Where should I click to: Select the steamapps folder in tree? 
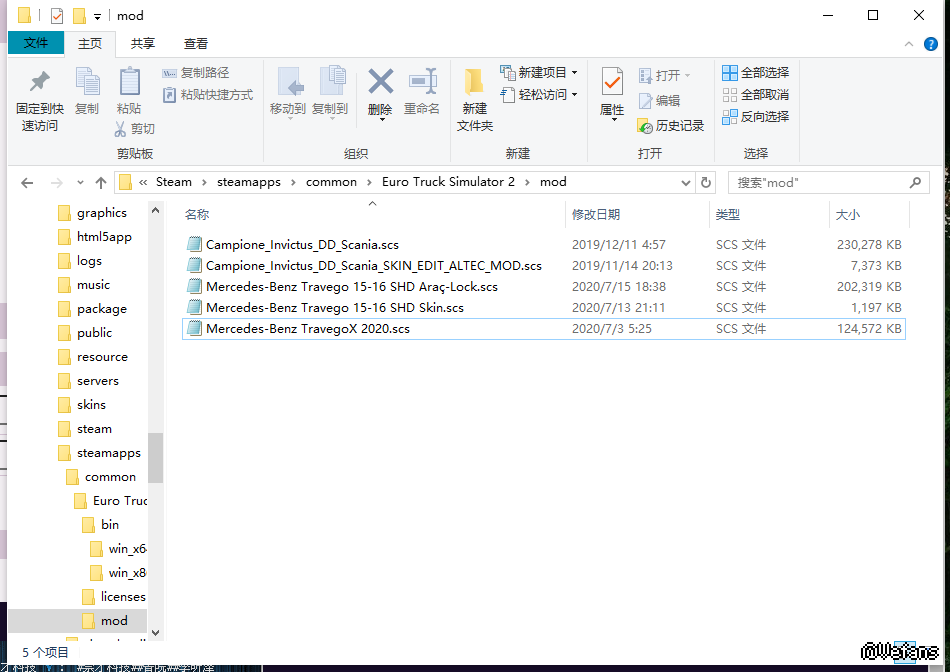tap(108, 453)
